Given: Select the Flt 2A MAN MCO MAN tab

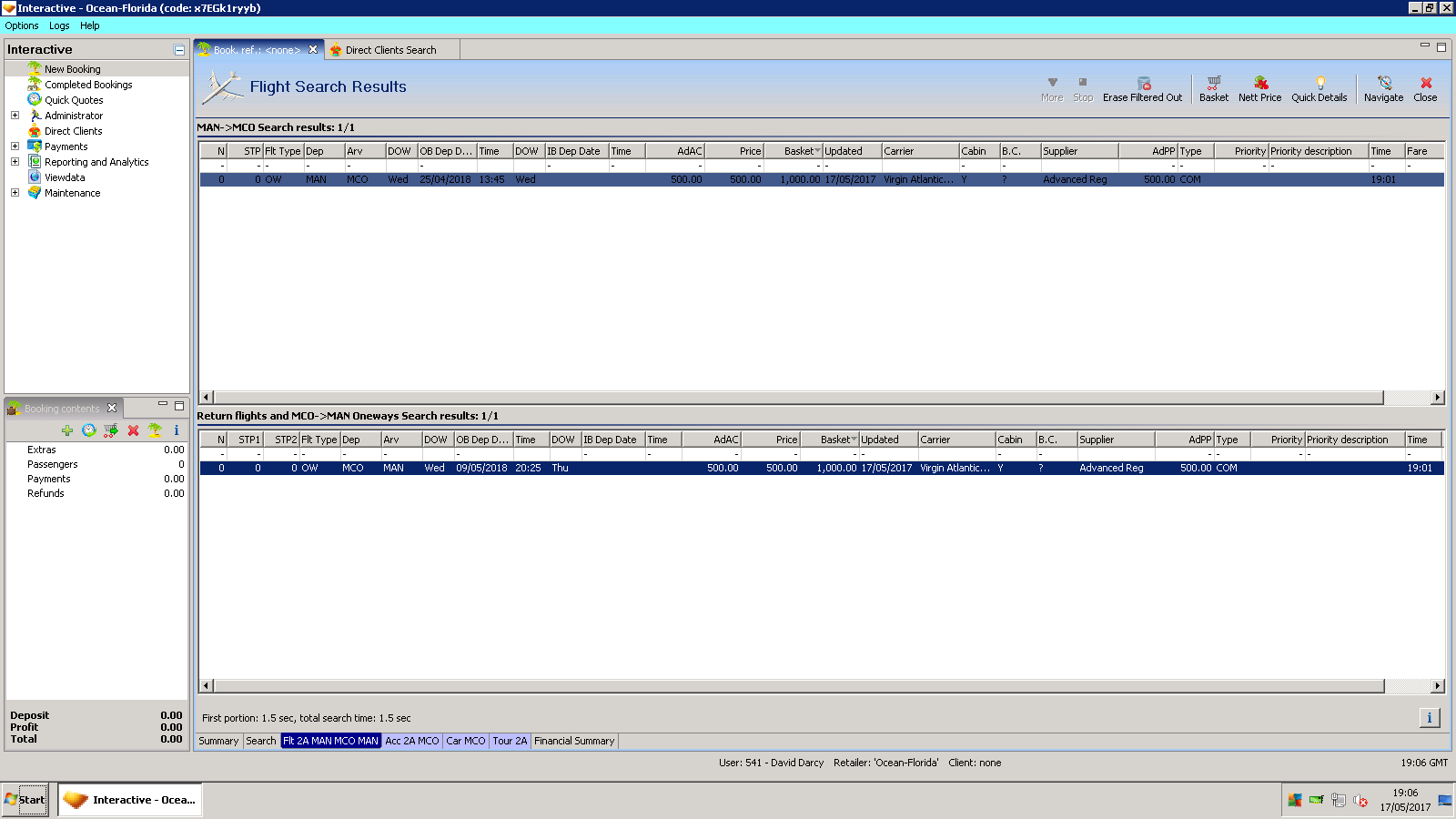Looking at the screenshot, I should pos(330,741).
